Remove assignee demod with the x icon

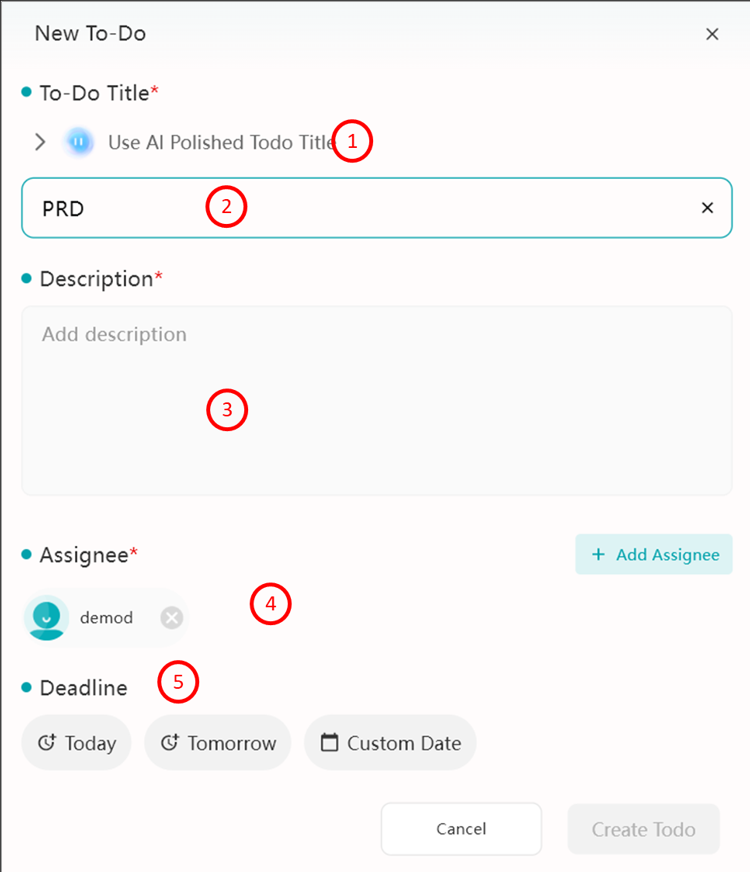[x=172, y=617]
